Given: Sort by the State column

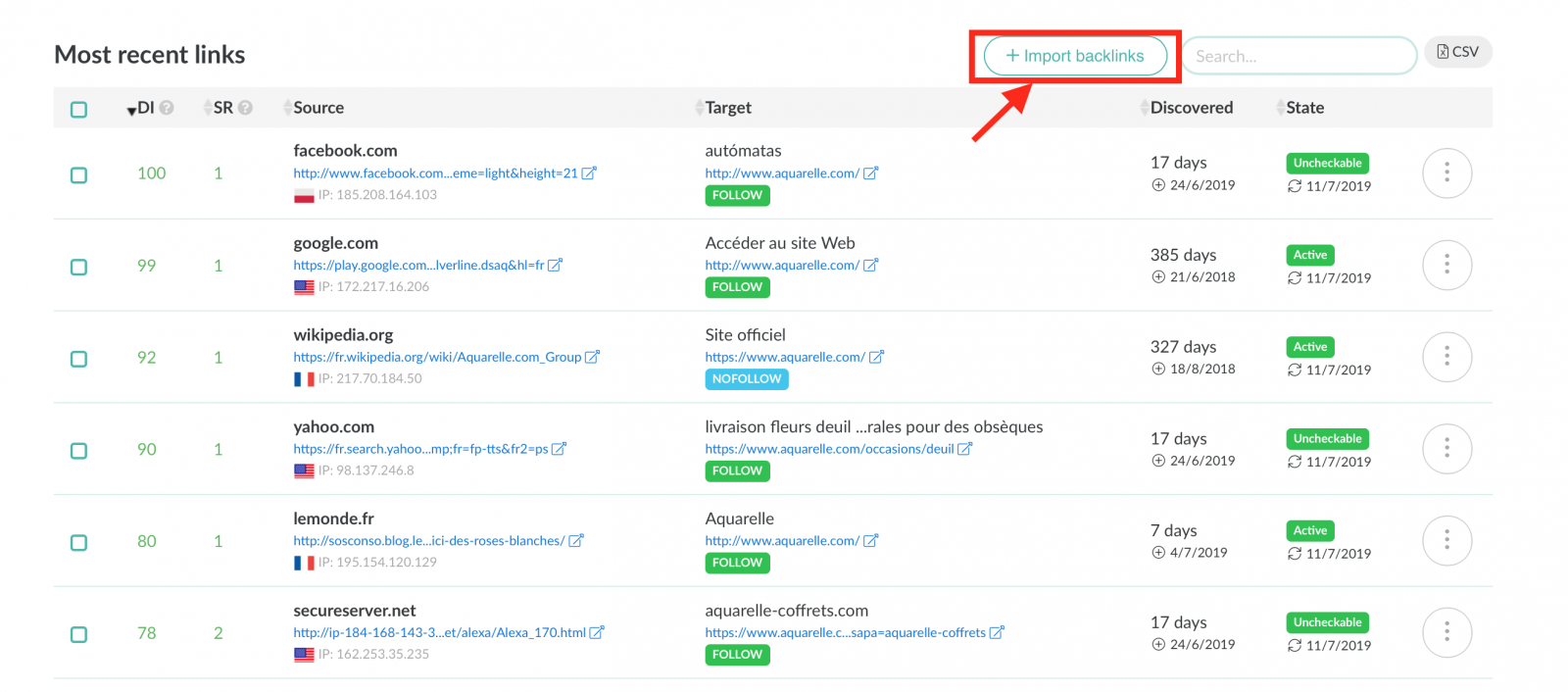Looking at the screenshot, I should [1300, 108].
